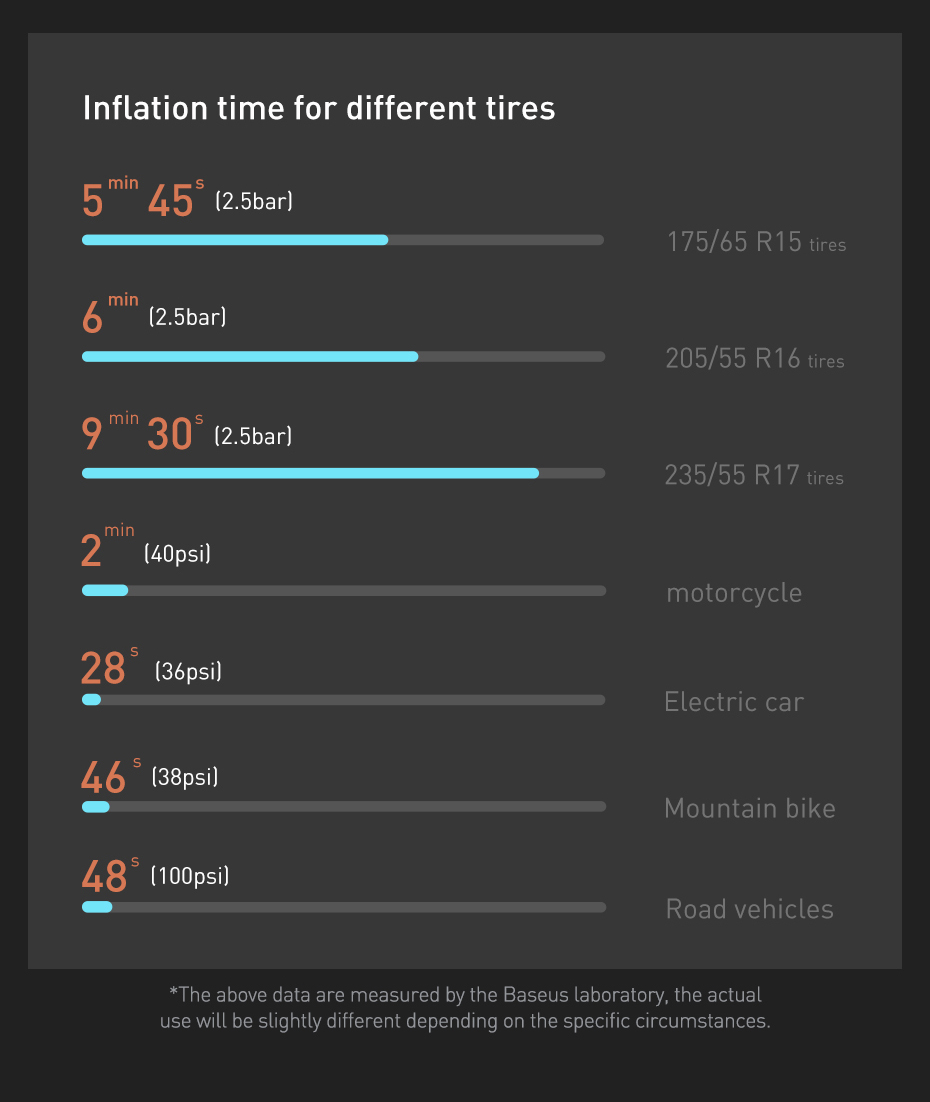This screenshot has width=930, height=1102.
Task: Click the 175/65 R15 tires progress bar
Action: (343, 240)
